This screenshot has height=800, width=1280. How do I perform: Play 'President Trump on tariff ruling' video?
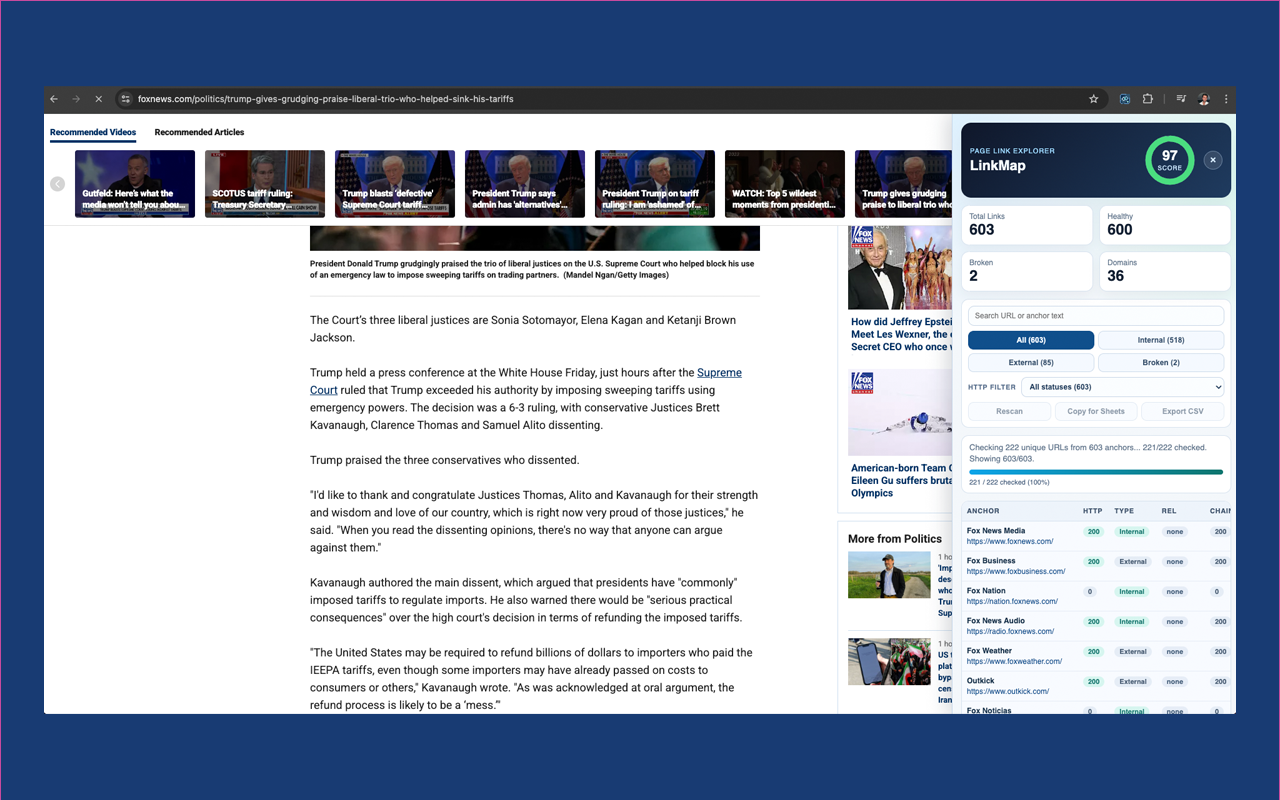pyautogui.click(x=655, y=184)
